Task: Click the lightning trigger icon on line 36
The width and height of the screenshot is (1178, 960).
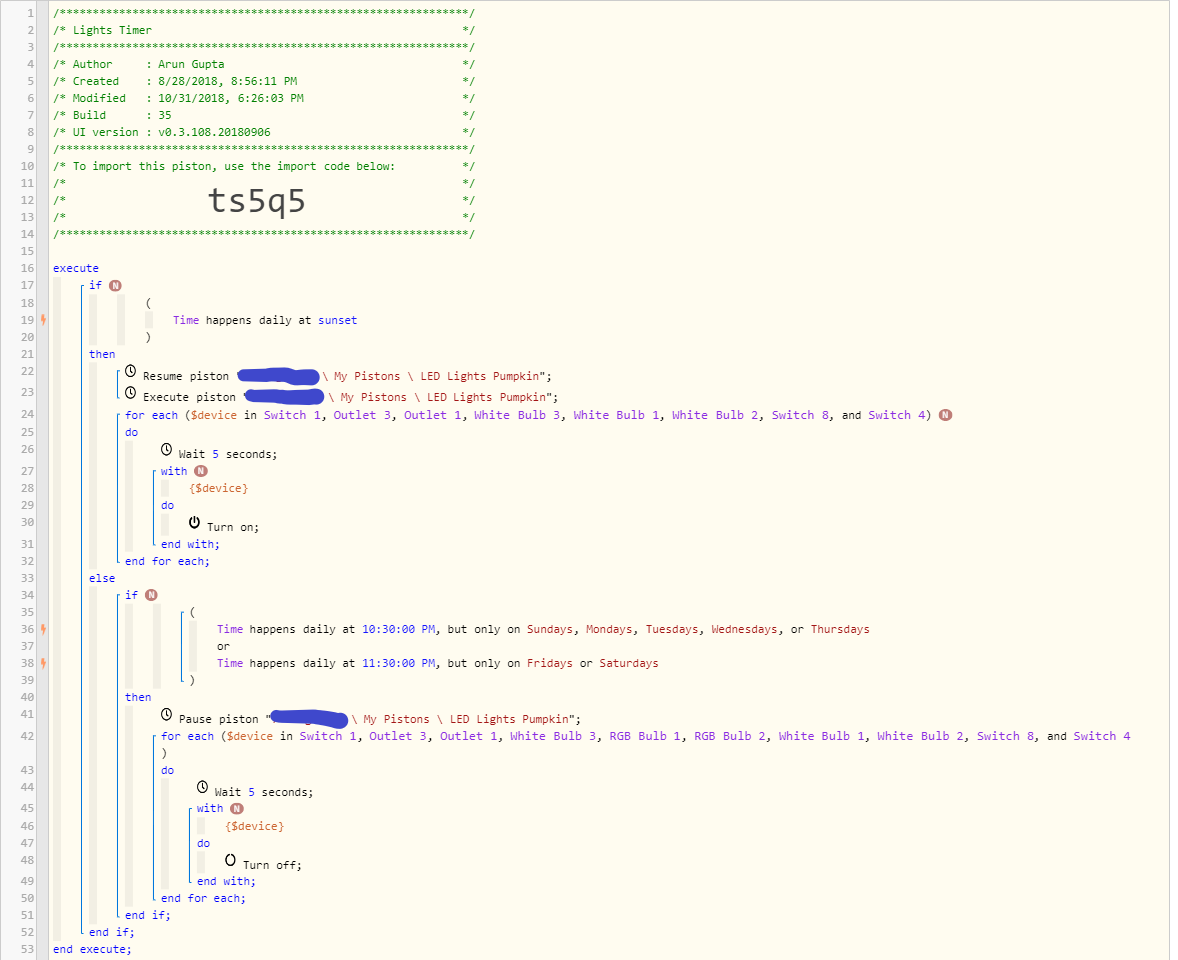Action: pos(44,629)
